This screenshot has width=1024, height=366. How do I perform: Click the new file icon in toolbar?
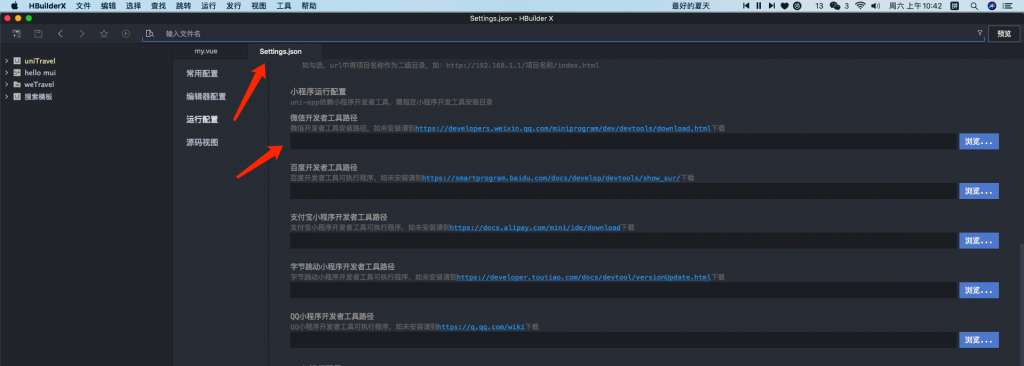[x=16, y=33]
